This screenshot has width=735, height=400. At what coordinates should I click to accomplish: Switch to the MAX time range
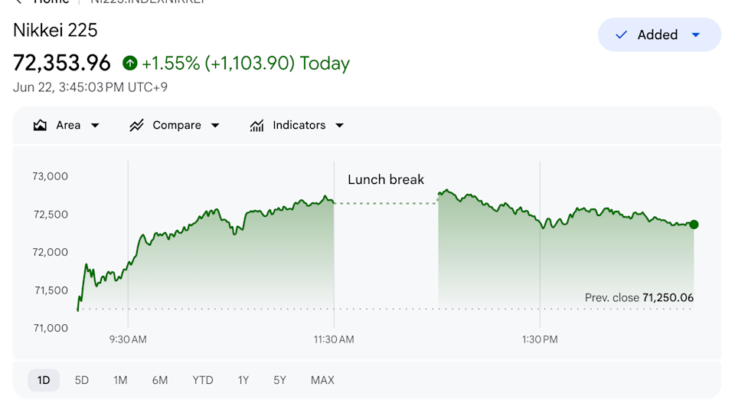tap(322, 380)
